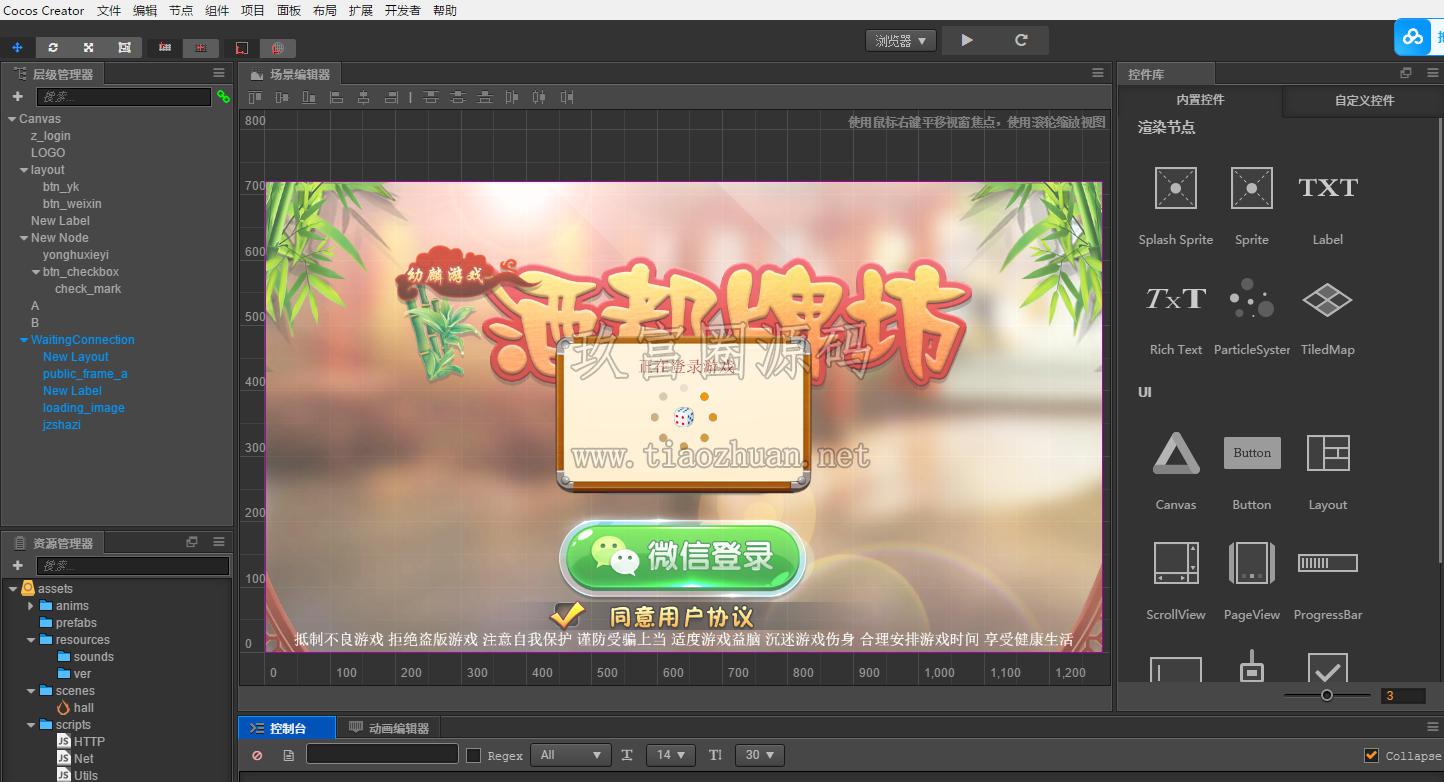Choose the ParticleSystem node icon
This screenshot has height=782, width=1444.
[x=1252, y=298]
